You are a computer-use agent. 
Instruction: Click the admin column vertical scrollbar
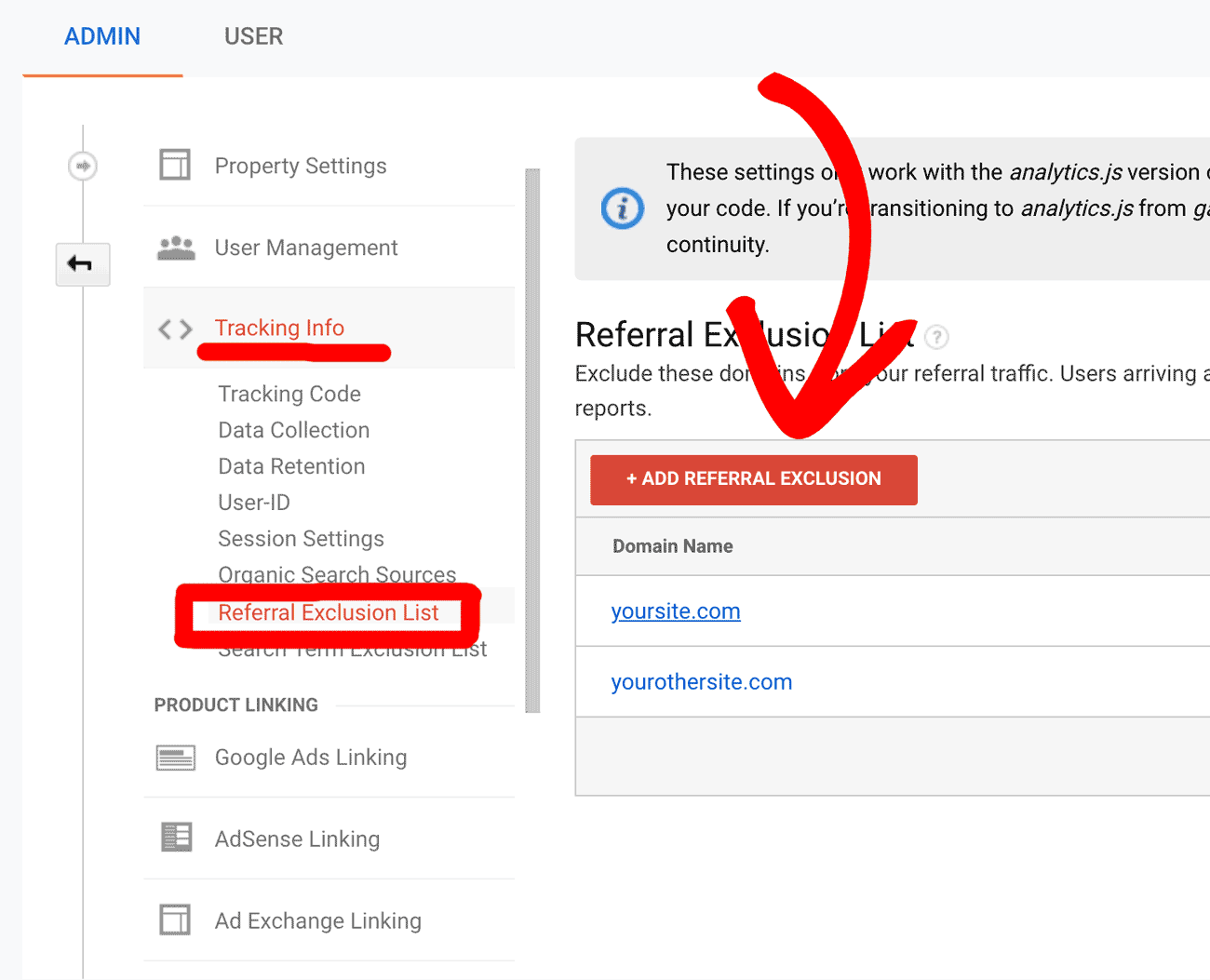(x=532, y=441)
